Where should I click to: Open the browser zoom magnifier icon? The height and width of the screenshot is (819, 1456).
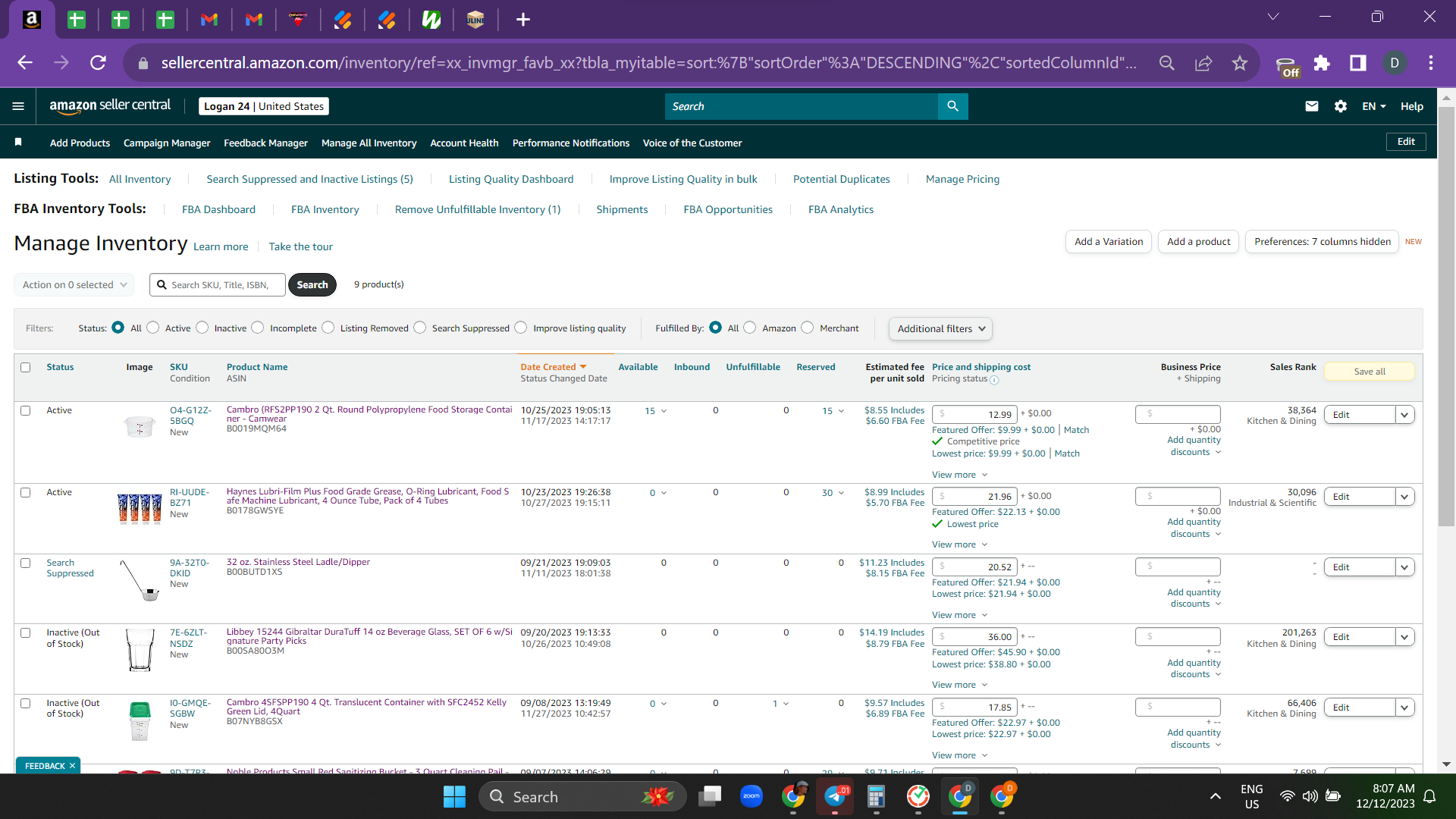[x=1167, y=63]
